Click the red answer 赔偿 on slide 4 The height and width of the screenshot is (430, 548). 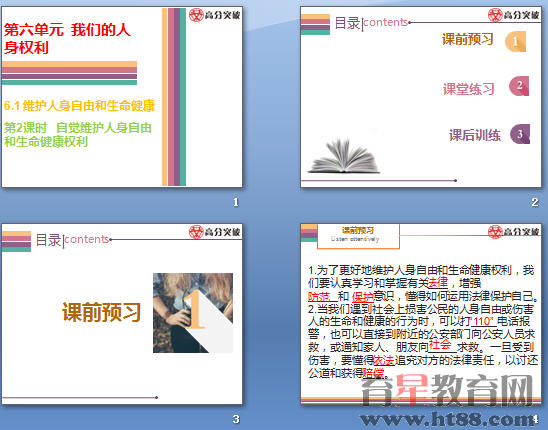coord(373,373)
